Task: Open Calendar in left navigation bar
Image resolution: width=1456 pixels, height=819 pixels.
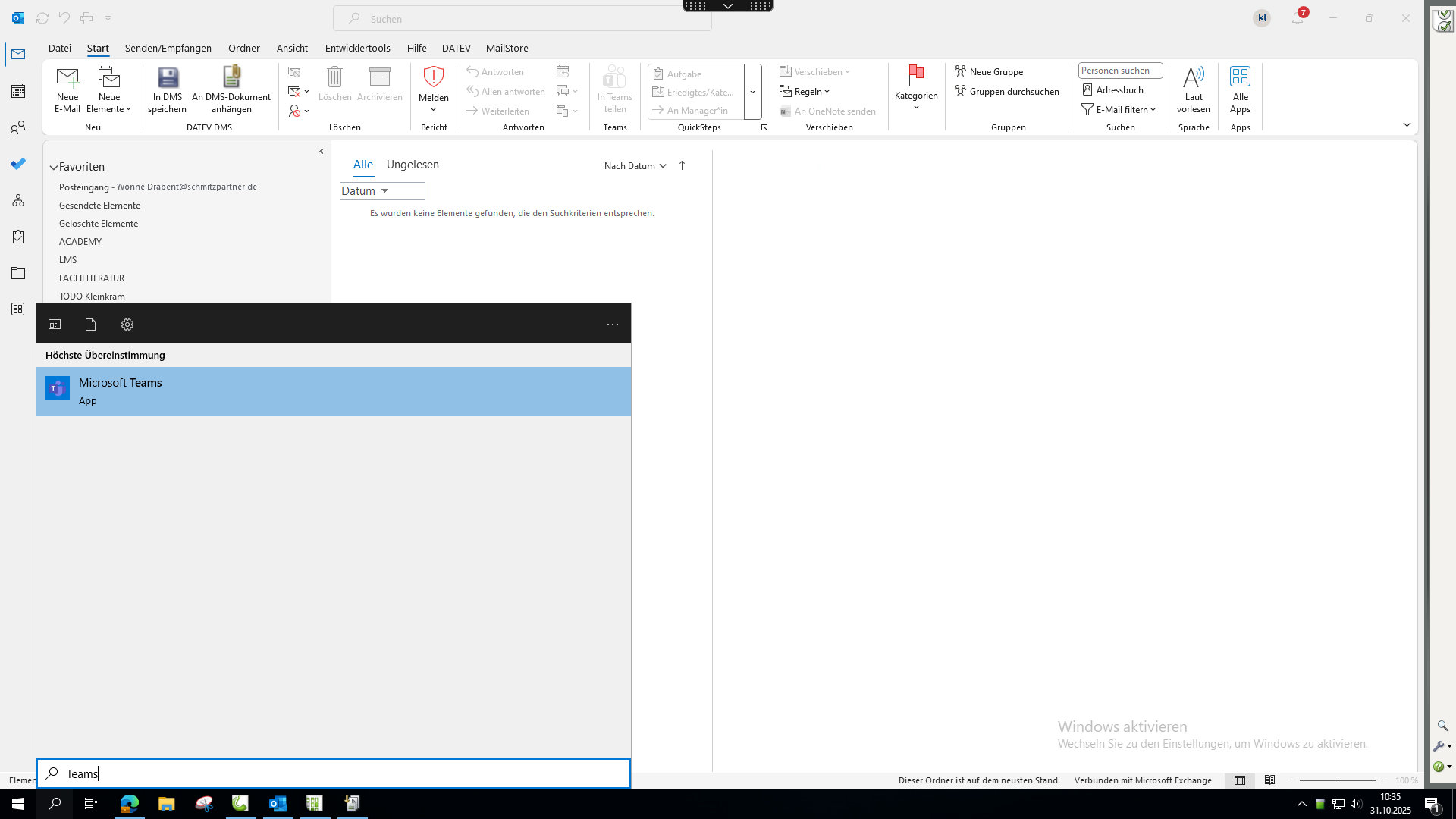Action: (18, 91)
